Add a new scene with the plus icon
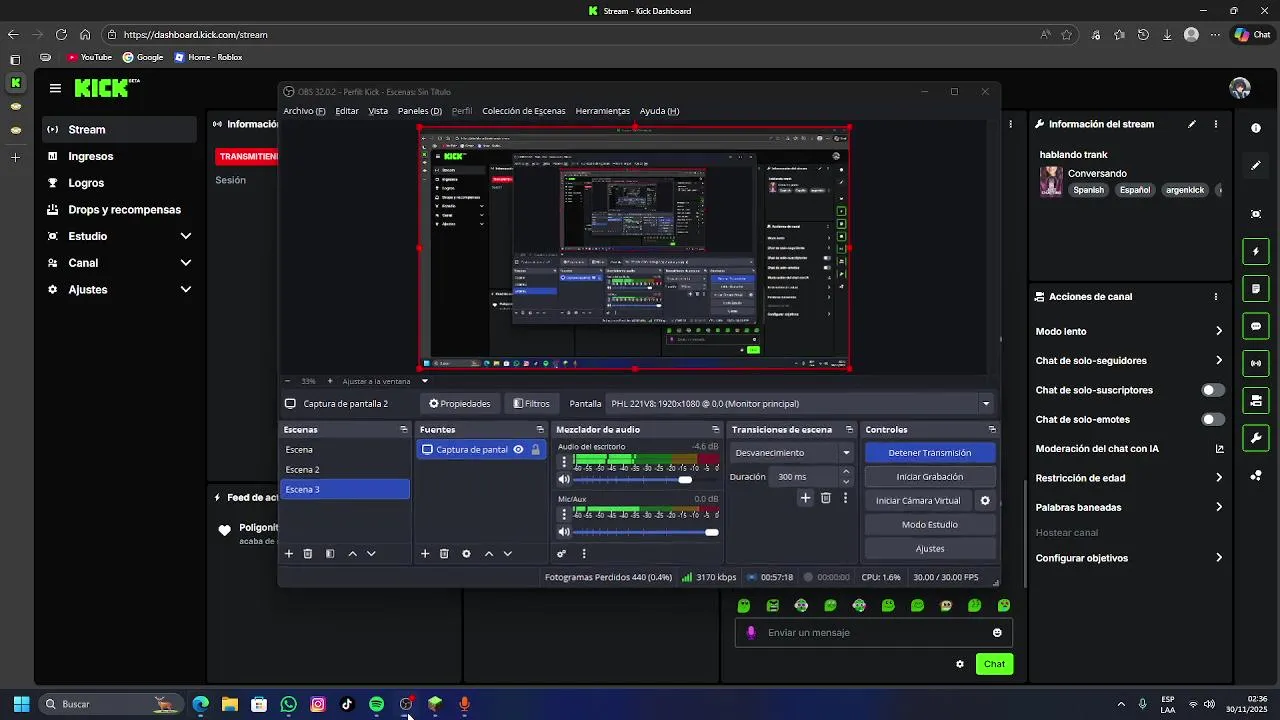Screen dimensions: 1280x720 [289, 554]
